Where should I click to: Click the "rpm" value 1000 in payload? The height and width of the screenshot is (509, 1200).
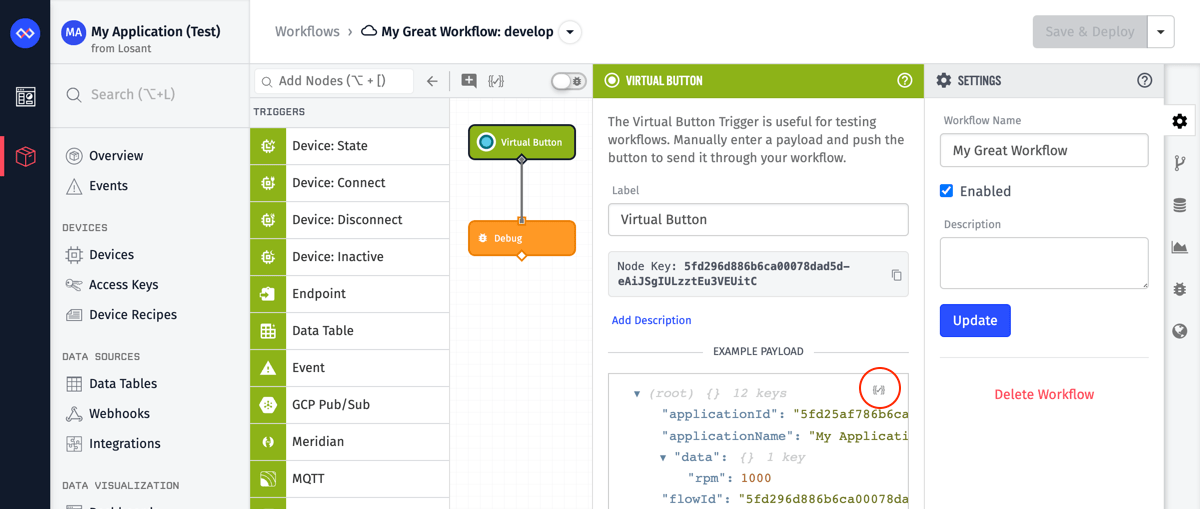click(x=756, y=479)
